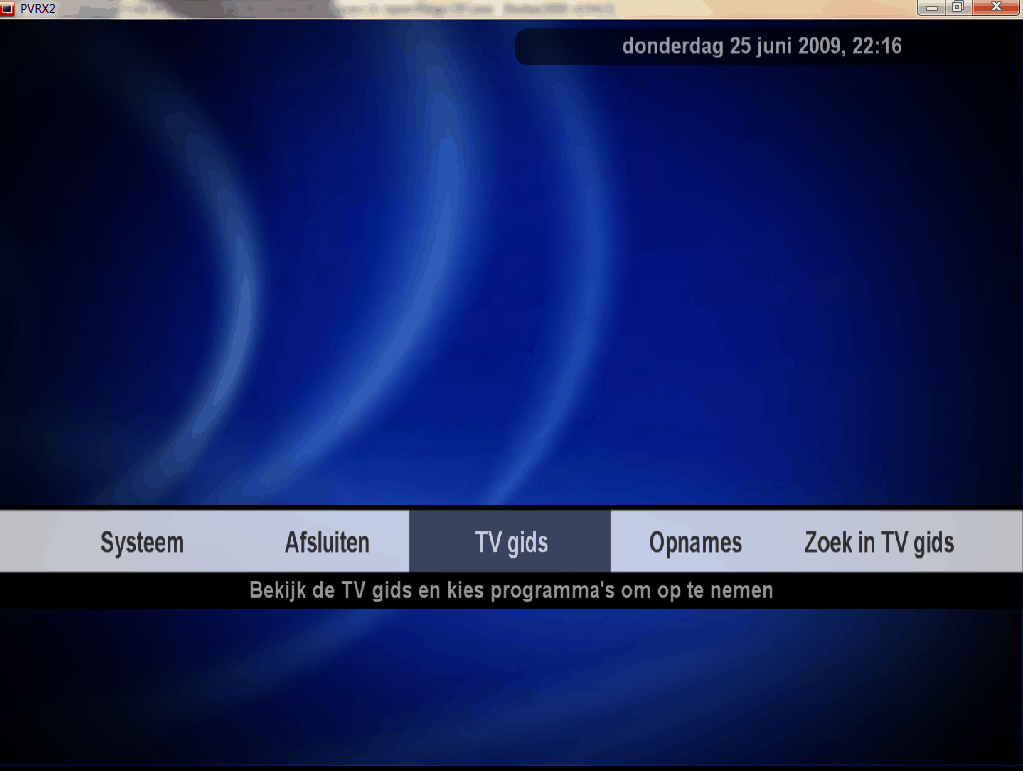The image size is (1023, 771).
Task: Click the dark background area below the description bar
Action: pyautogui.click(x=510, y=690)
